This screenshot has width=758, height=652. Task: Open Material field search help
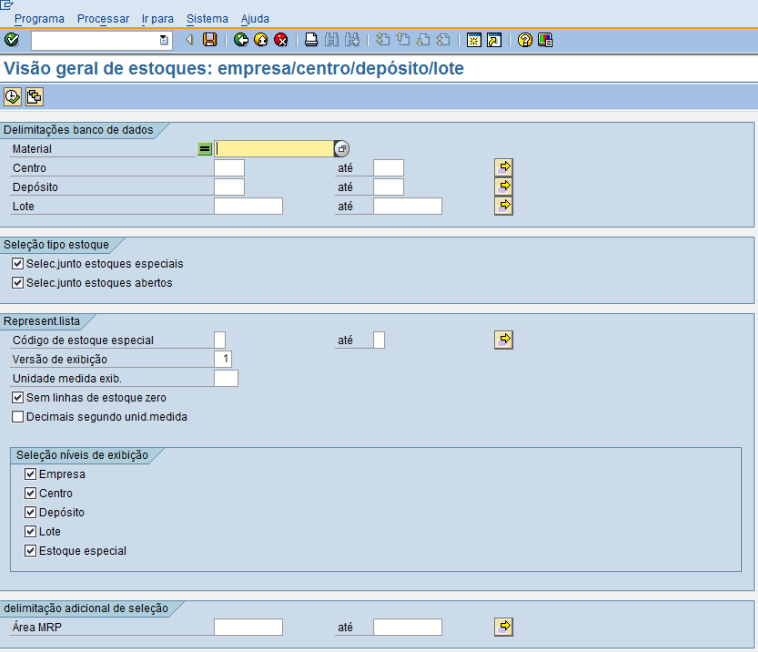[x=342, y=149]
